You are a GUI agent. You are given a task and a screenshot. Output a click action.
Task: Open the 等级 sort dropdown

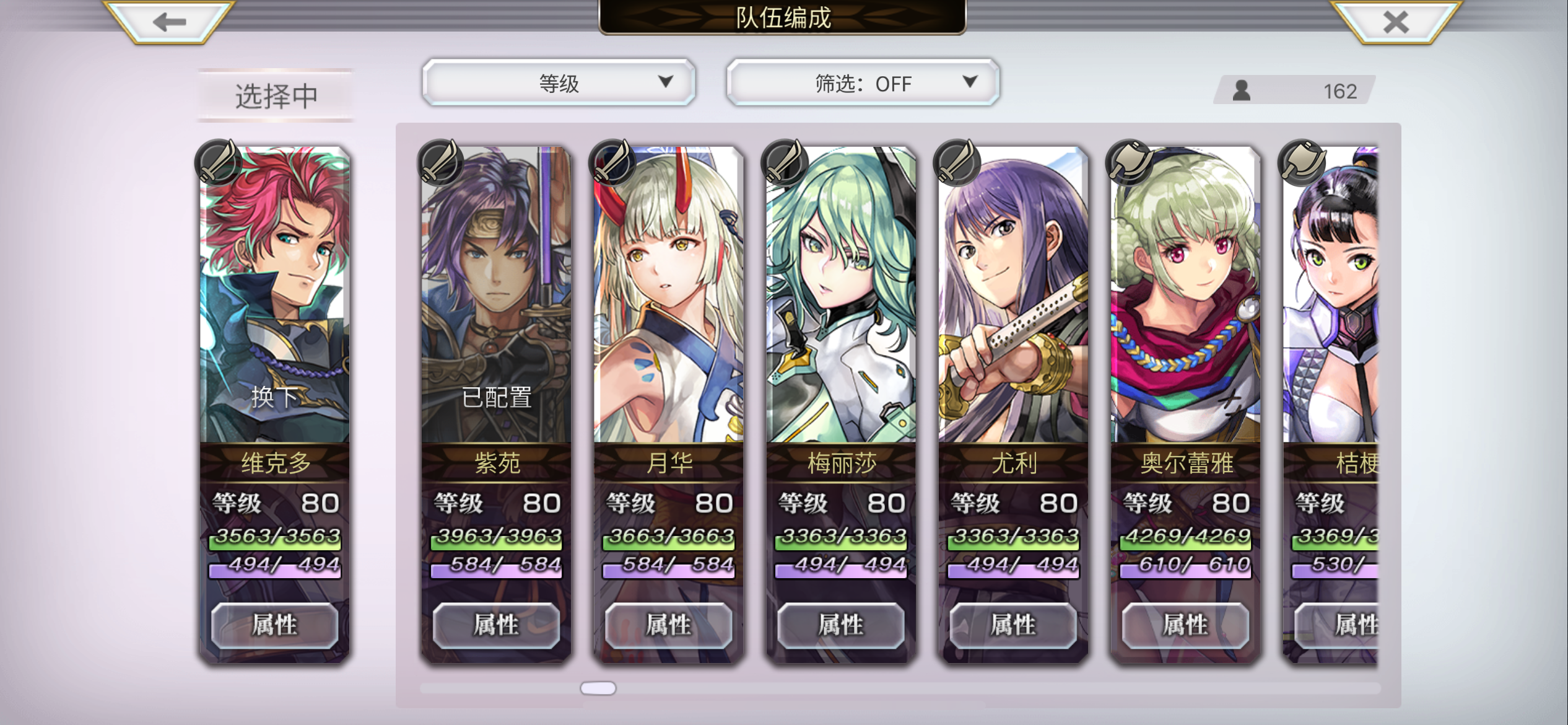point(559,82)
